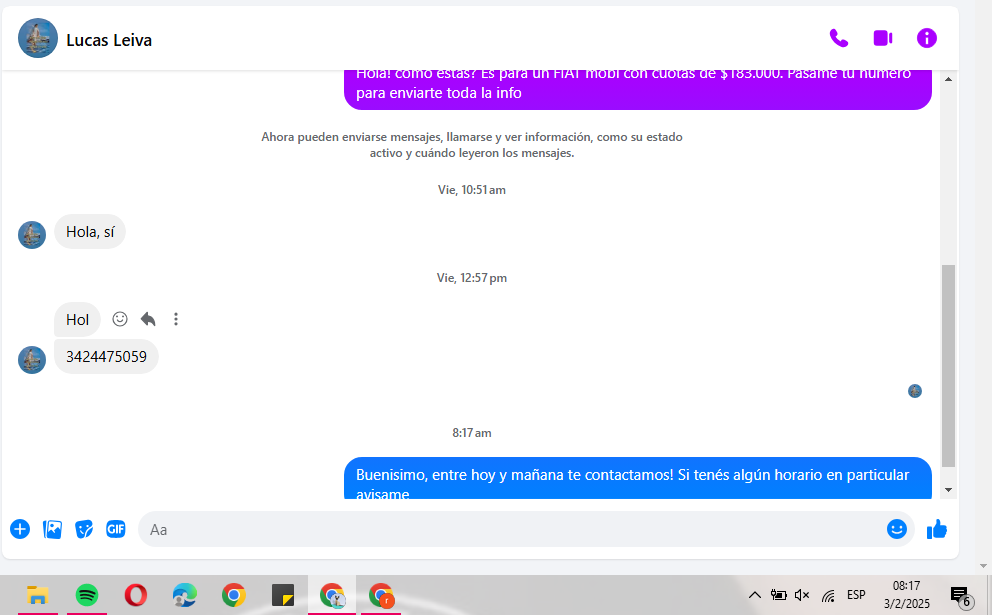Open the battery status tray icon
This screenshot has height=615, width=992.
pyautogui.click(x=778, y=595)
